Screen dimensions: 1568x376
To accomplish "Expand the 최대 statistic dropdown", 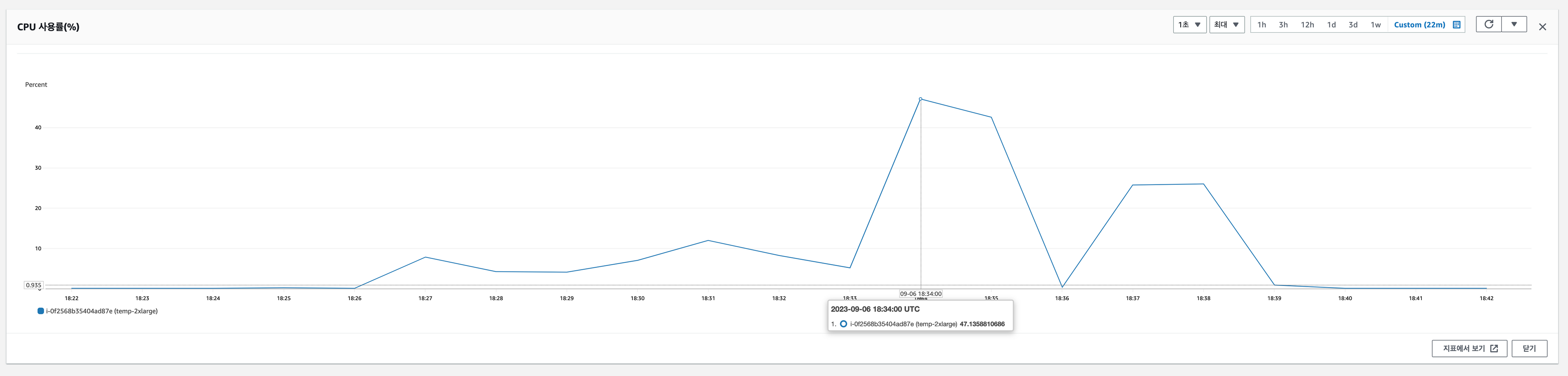I will pyautogui.click(x=1226, y=25).
